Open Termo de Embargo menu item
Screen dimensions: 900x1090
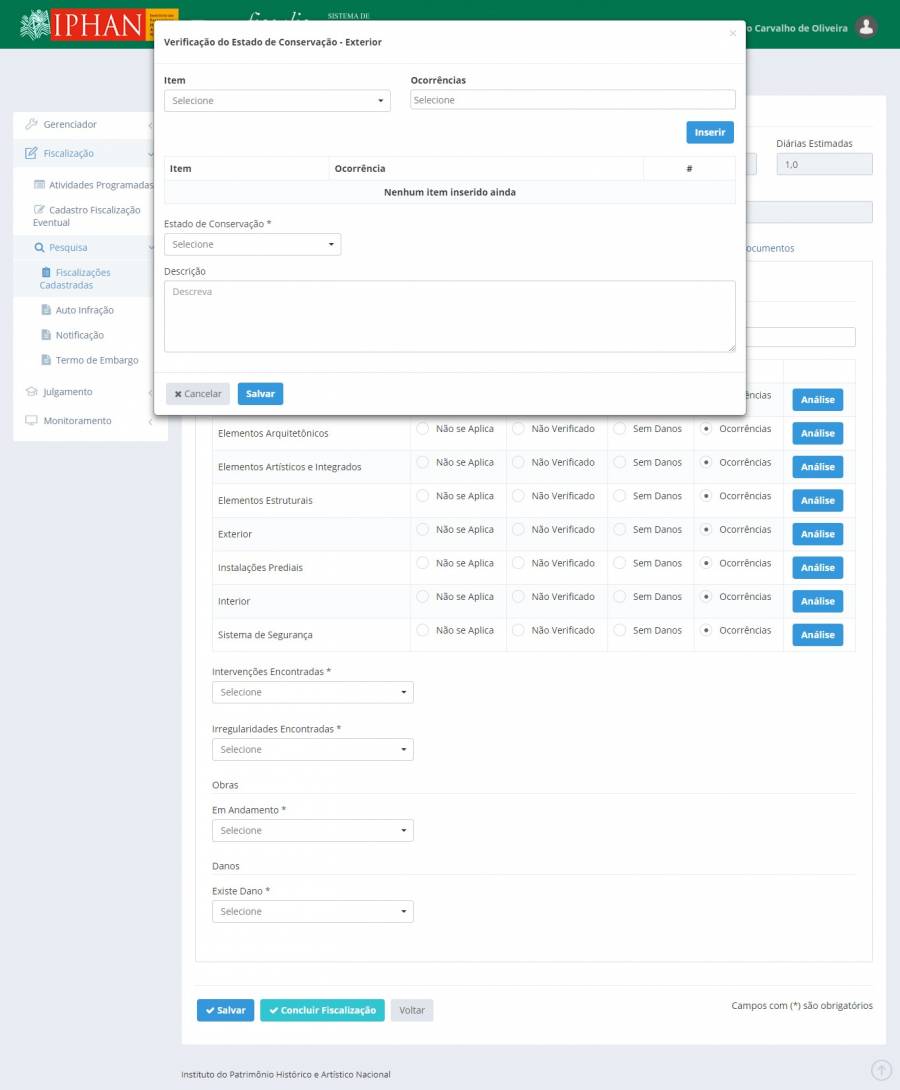[x=96, y=361]
